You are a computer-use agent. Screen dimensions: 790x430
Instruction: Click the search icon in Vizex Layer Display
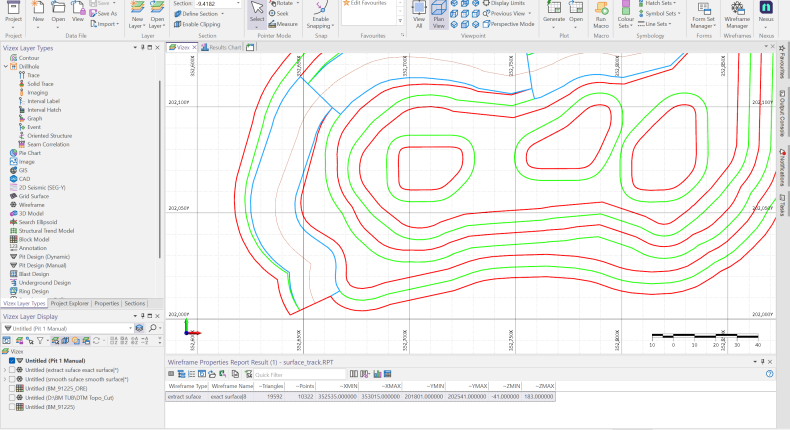point(153,328)
